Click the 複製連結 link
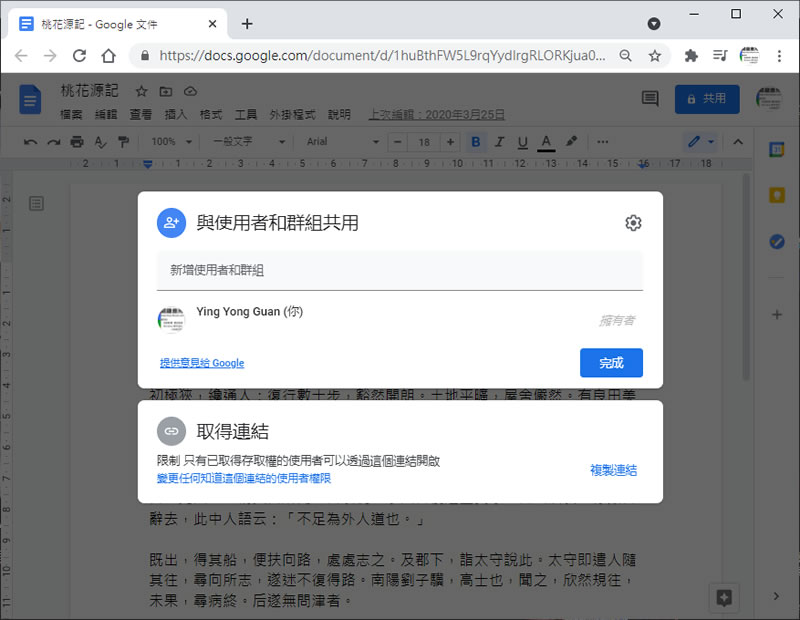 pos(613,470)
